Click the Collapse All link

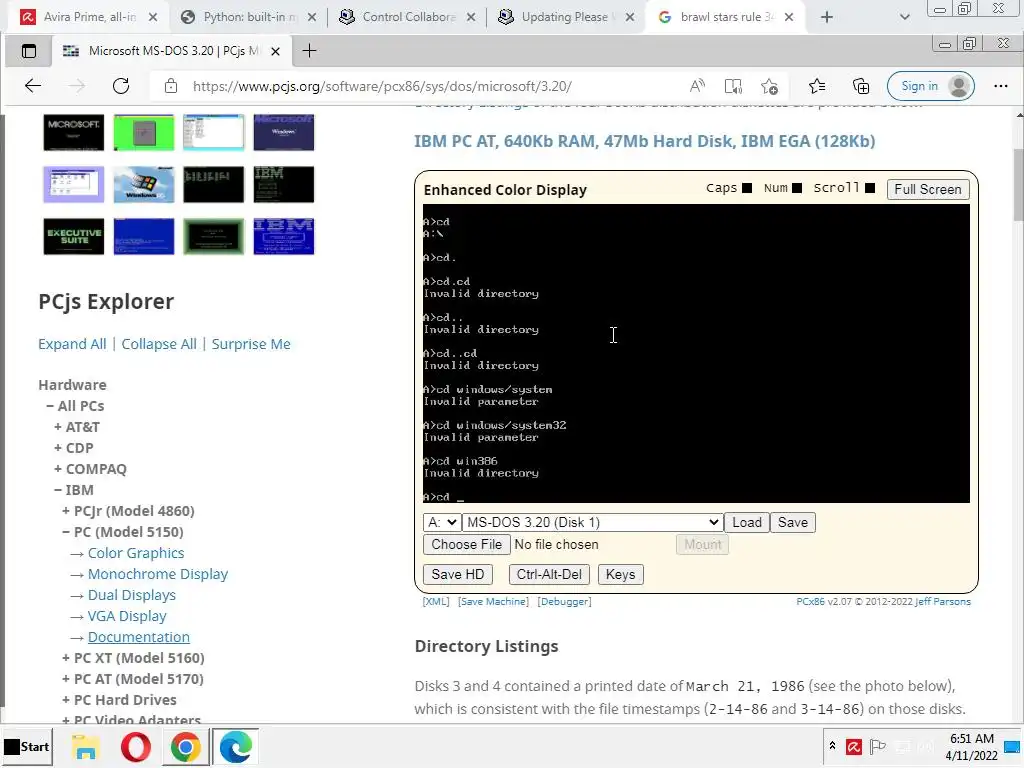[x=159, y=344]
